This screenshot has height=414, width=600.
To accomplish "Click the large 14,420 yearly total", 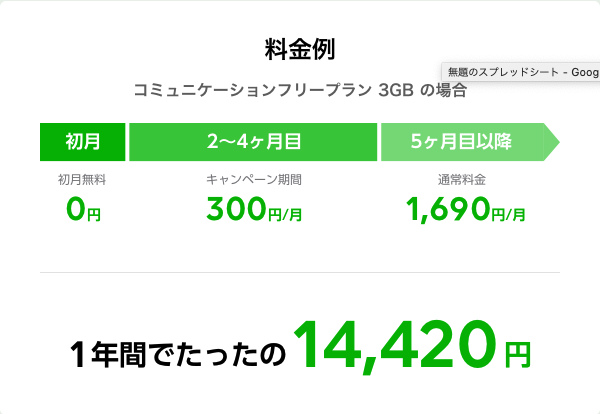I will [395, 347].
